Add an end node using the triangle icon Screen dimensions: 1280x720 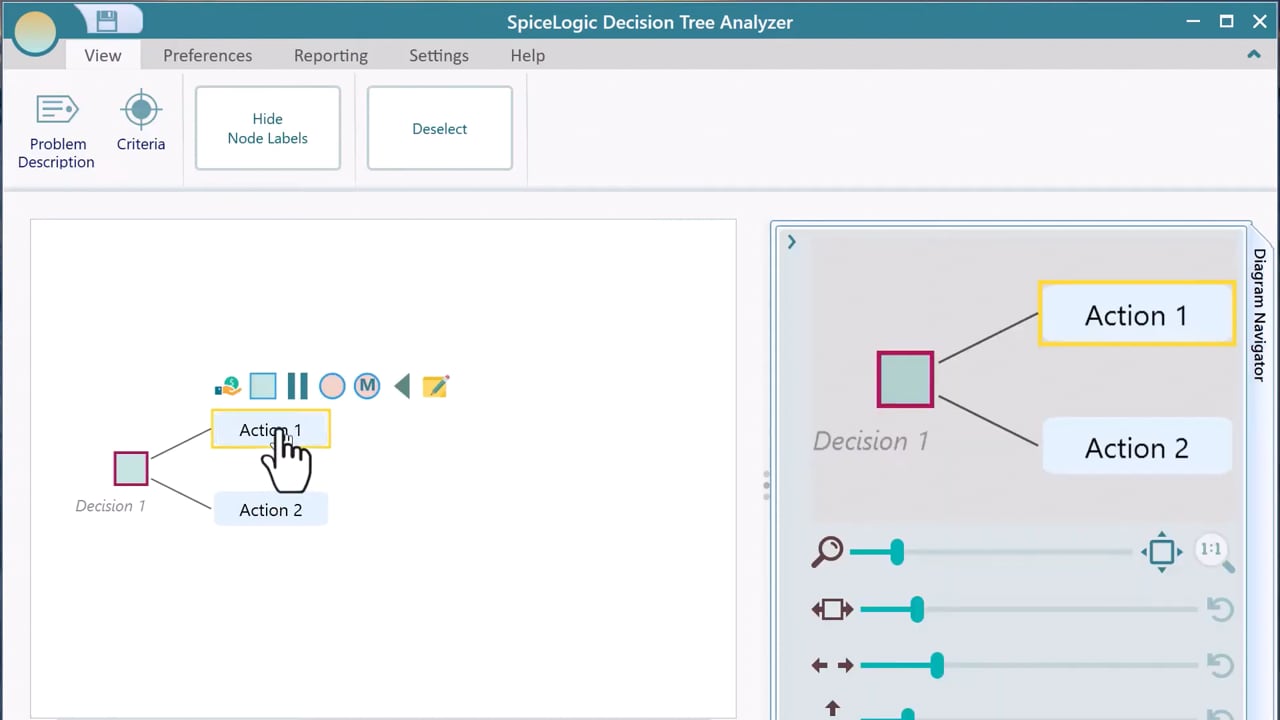(x=402, y=386)
